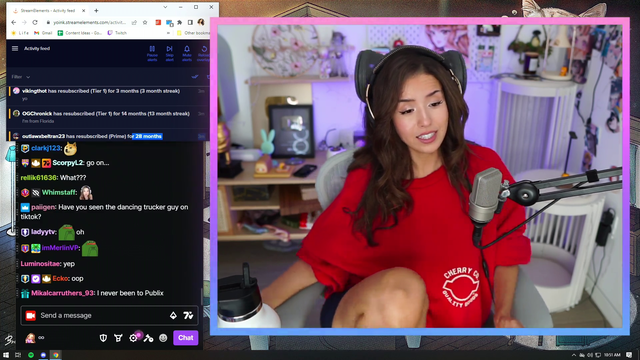
Task: Open the Bits diamond icon
Action: 173,315
